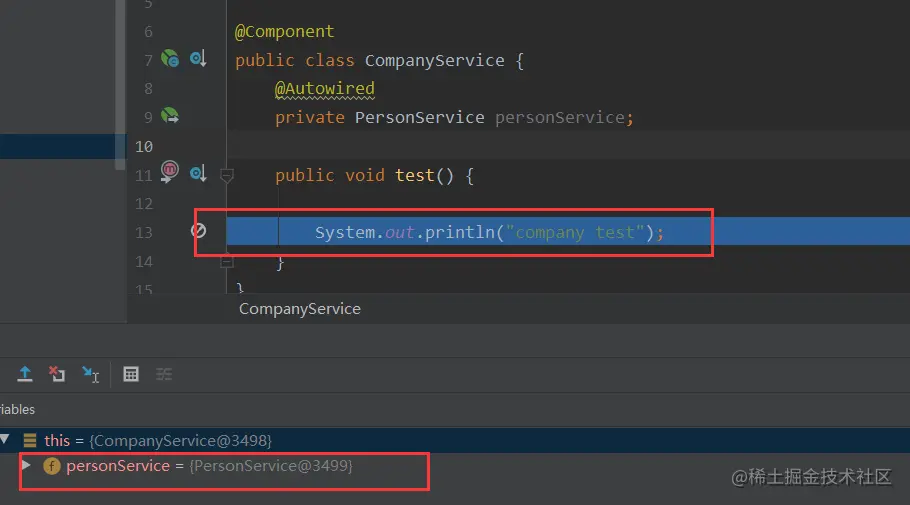The height and width of the screenshot is (505, 910).
Task: Click the Spring bean icon on line 7
Action: pyautogui.click(x=169, y=58)
